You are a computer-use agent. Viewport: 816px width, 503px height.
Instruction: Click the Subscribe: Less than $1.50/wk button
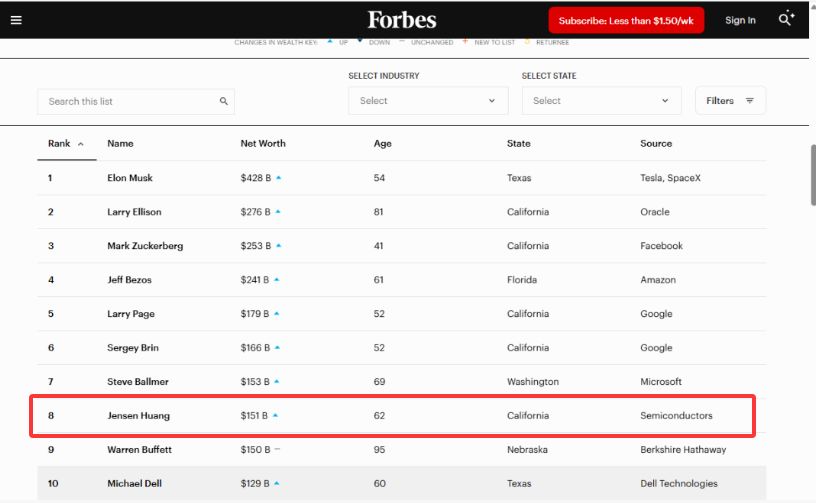[x=628, y=20]
